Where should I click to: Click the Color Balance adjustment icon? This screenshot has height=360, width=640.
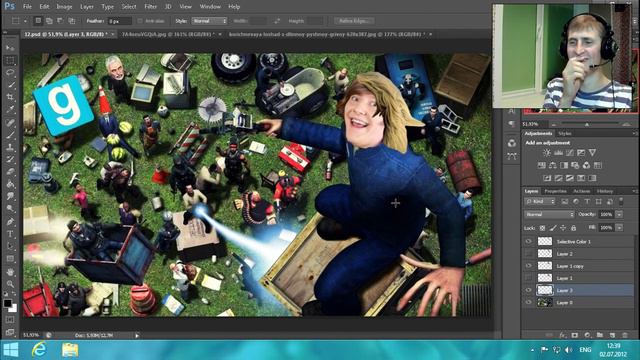pyautogui.click(x=553, y=165)
